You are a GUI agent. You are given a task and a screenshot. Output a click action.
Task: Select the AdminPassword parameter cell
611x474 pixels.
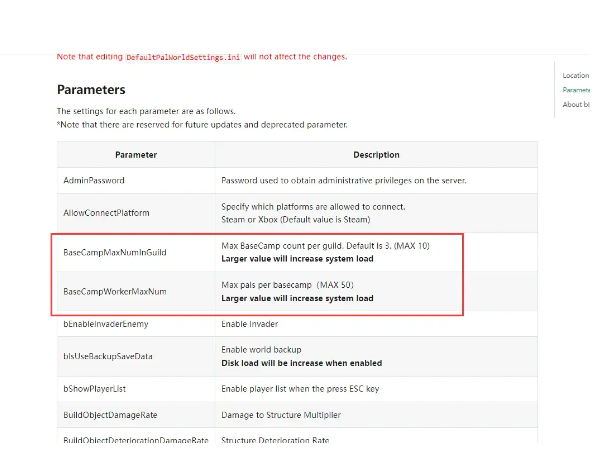click(x=94, y=180)
